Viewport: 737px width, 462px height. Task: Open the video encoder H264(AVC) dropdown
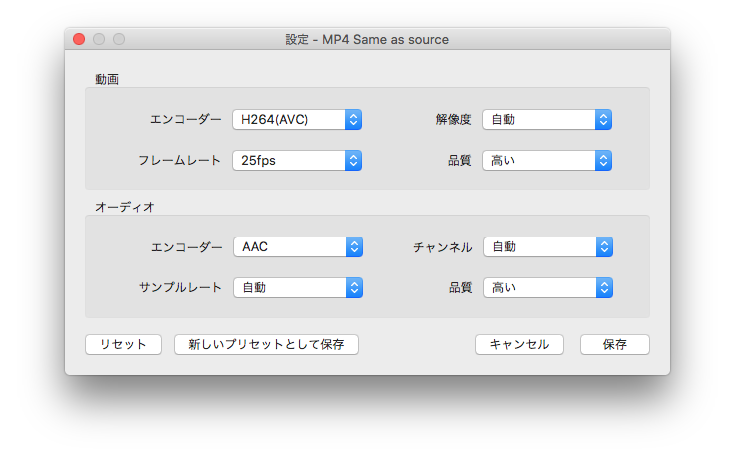tap(296, 120)
